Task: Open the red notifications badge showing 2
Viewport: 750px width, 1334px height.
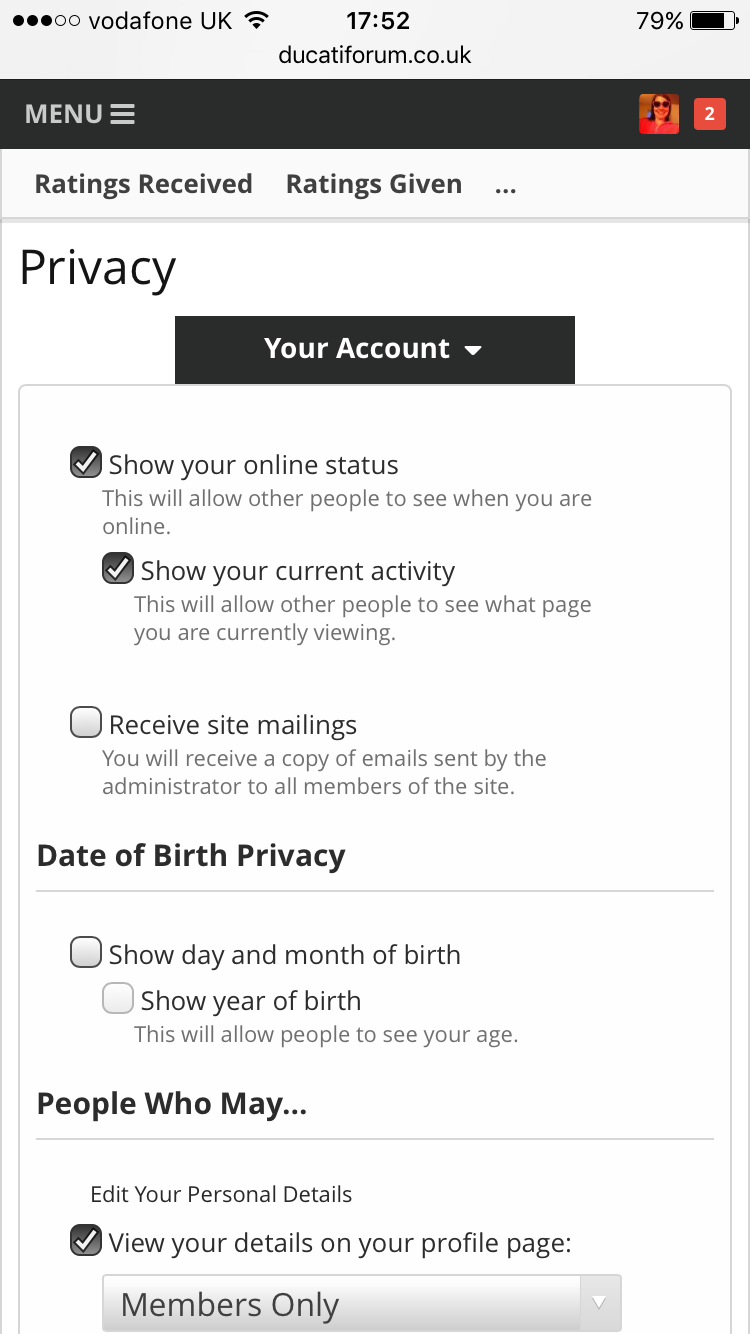Action: (709, 114)
